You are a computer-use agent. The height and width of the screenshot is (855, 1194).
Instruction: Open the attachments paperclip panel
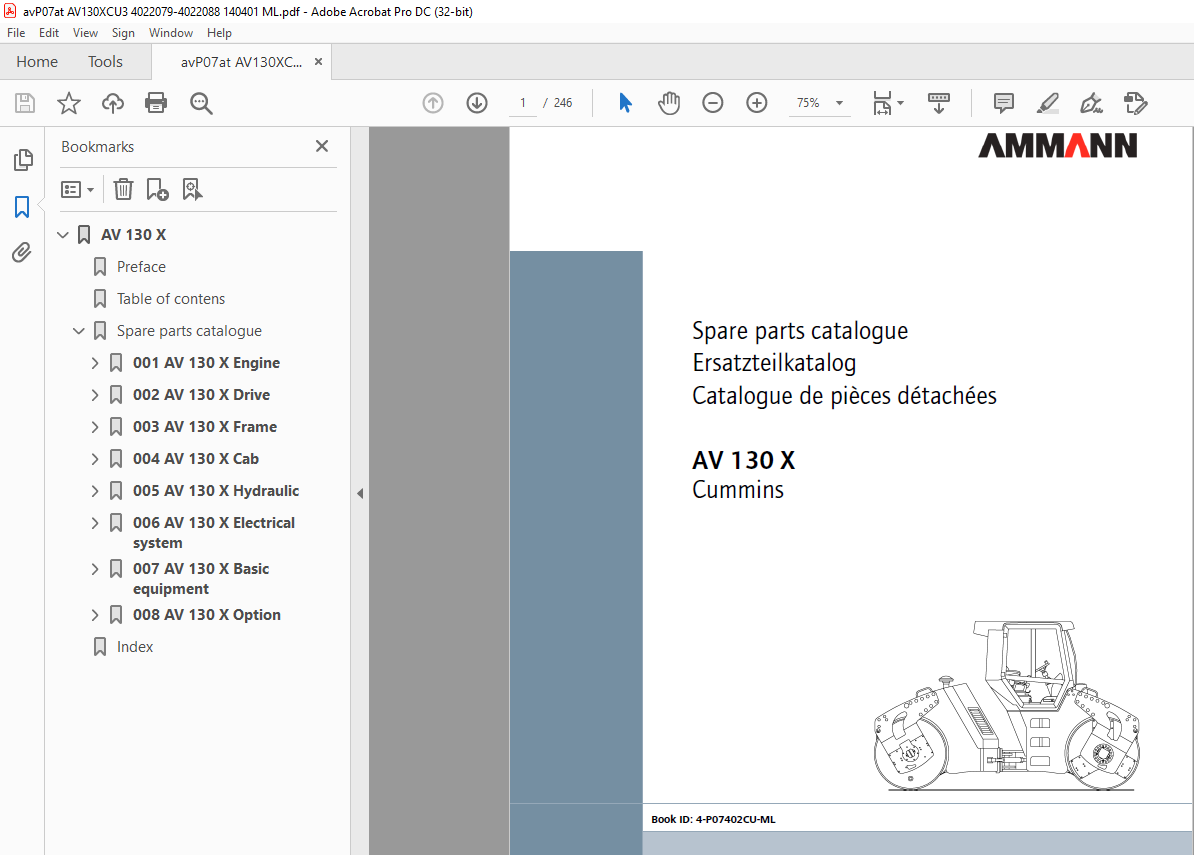pos(22,252)
